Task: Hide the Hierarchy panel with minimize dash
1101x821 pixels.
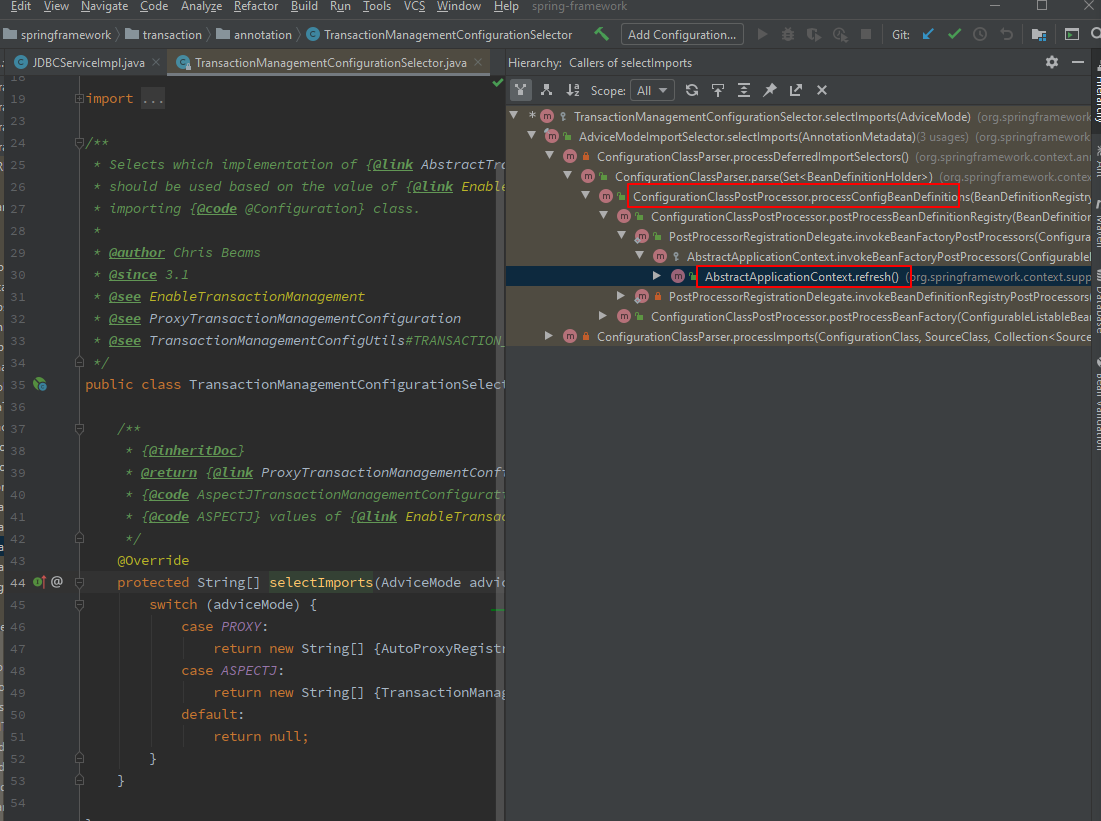Action: tap(1078, 62)
